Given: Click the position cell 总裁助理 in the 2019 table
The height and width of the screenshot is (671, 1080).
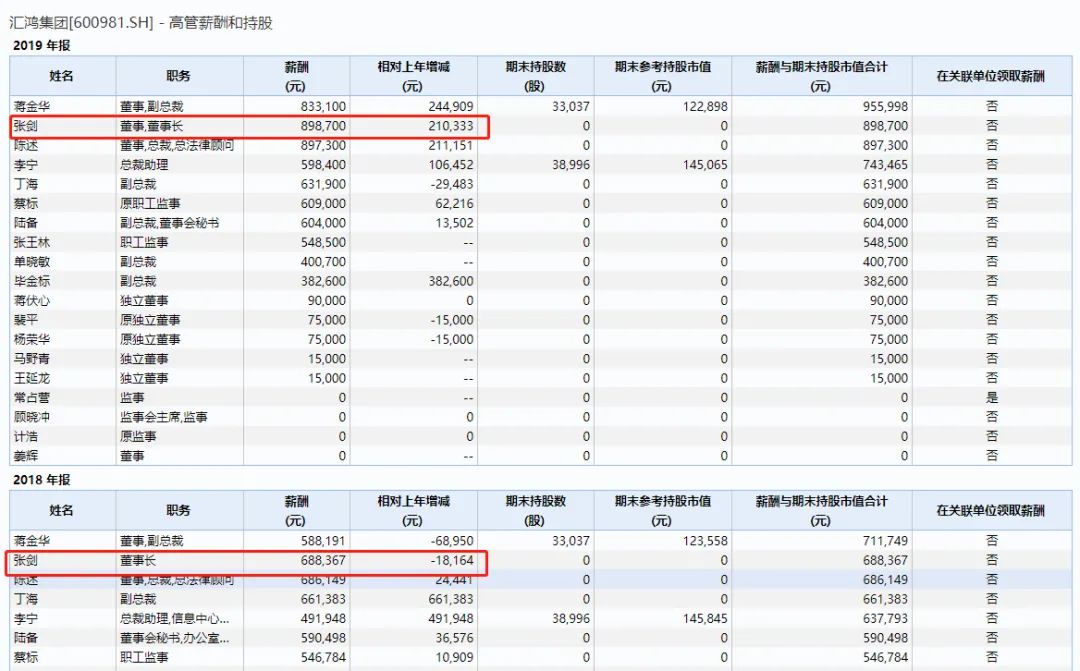Looking at the screenshot, I should coord(144,165).
